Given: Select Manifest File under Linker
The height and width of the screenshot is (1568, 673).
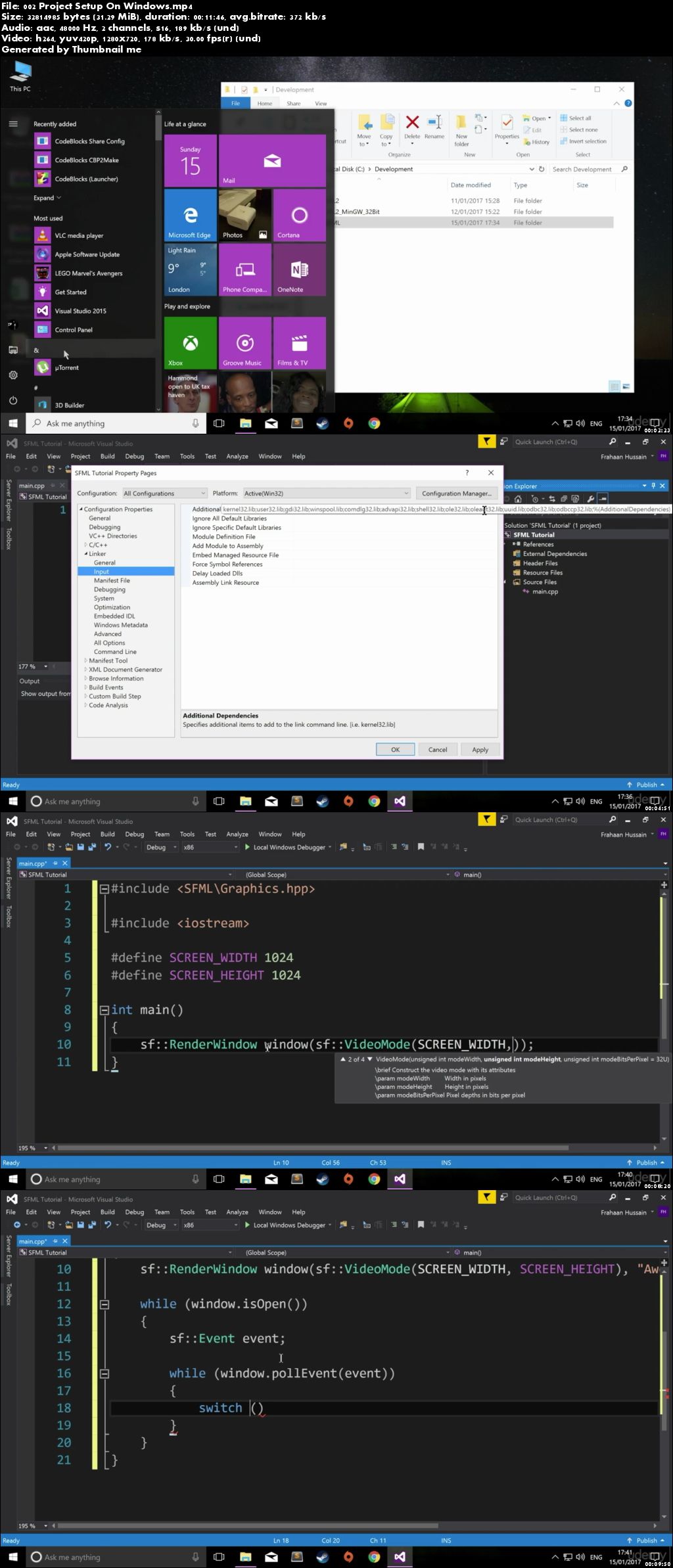Looking at the screenshot, I should pos(112,580).
